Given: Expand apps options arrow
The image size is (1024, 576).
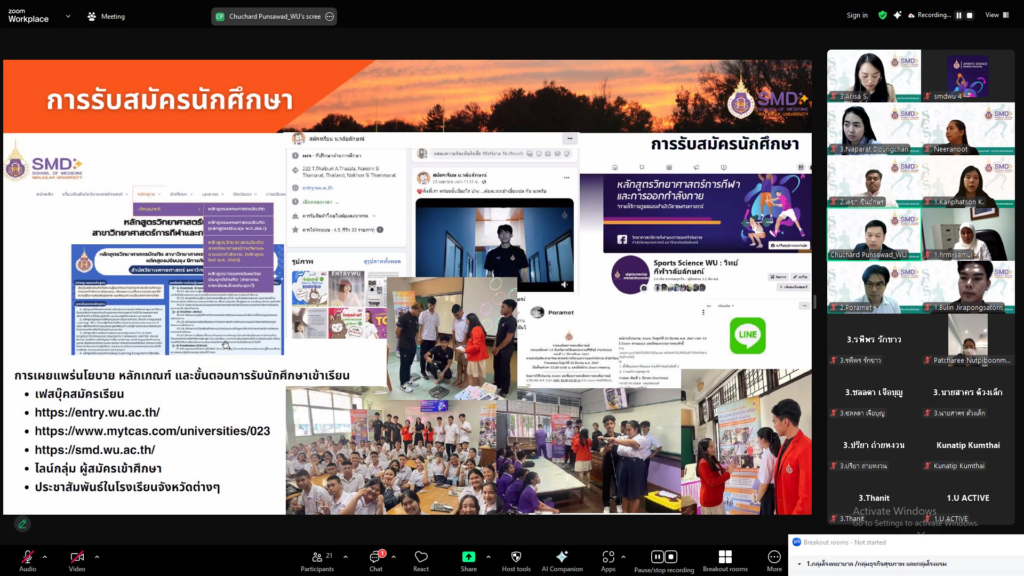Looking at the screenshot, I should 623,557.
